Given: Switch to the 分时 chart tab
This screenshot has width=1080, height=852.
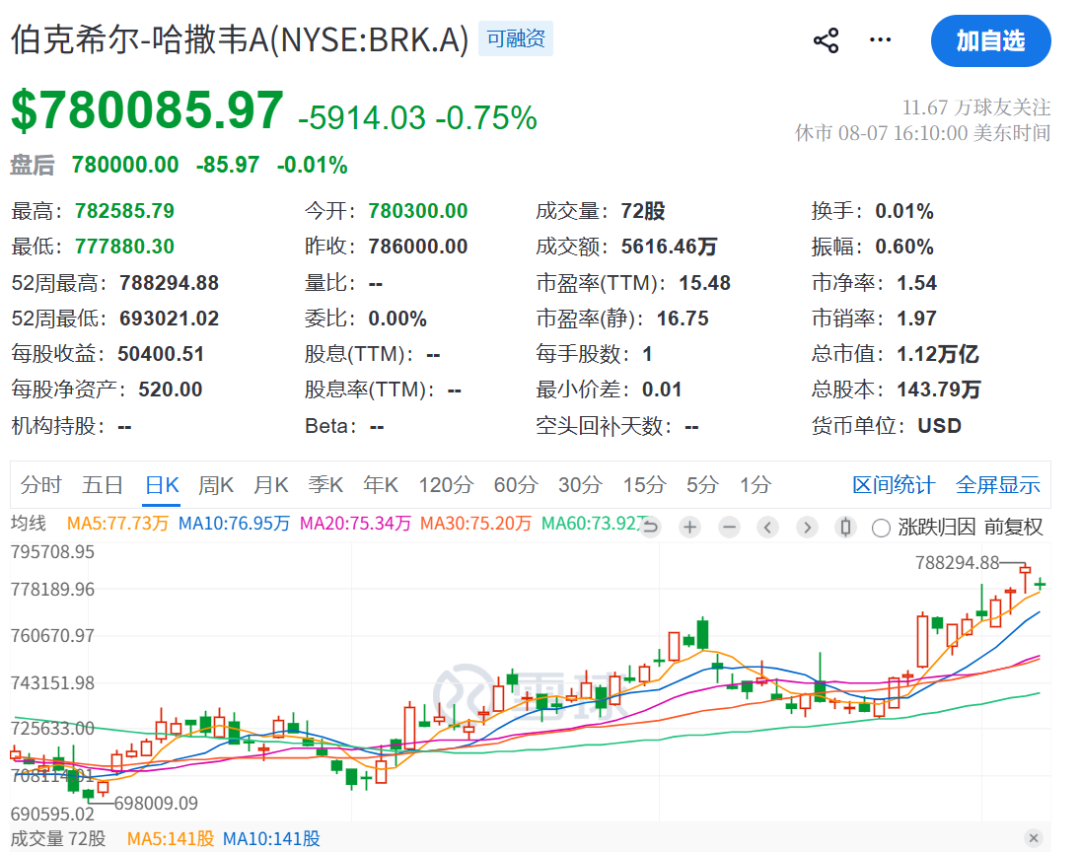Looking at the screenshot, I should 41,485.
